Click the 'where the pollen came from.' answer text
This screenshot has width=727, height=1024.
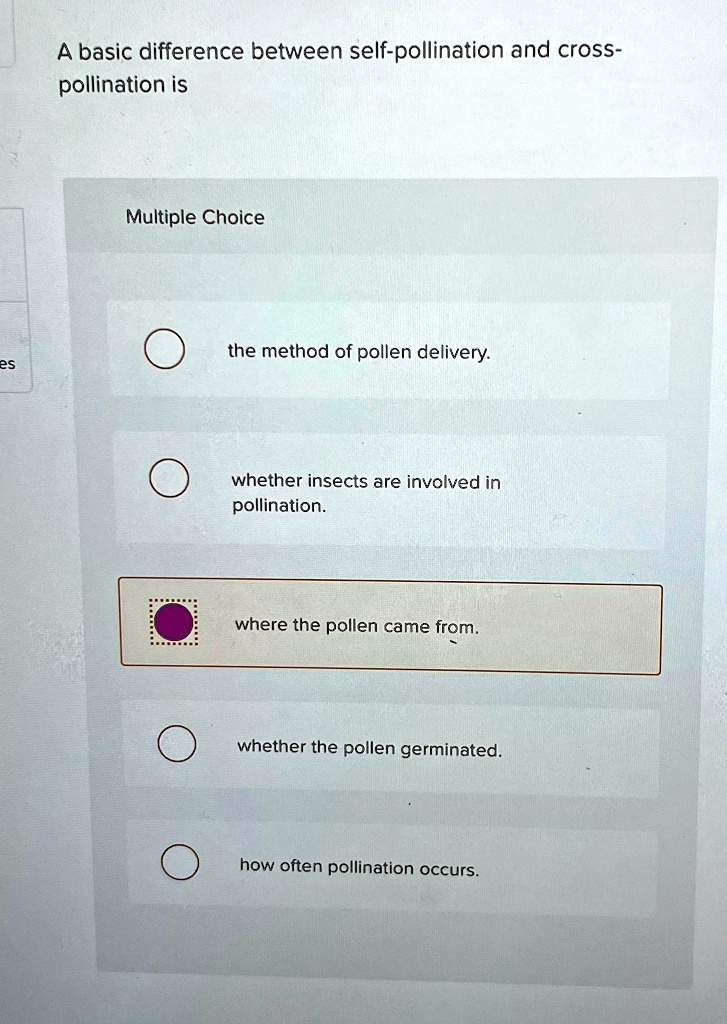coord(356,627)
